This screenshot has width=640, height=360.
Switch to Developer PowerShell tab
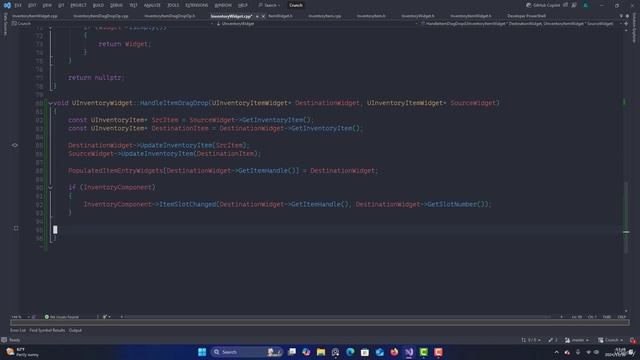[527, 16]
